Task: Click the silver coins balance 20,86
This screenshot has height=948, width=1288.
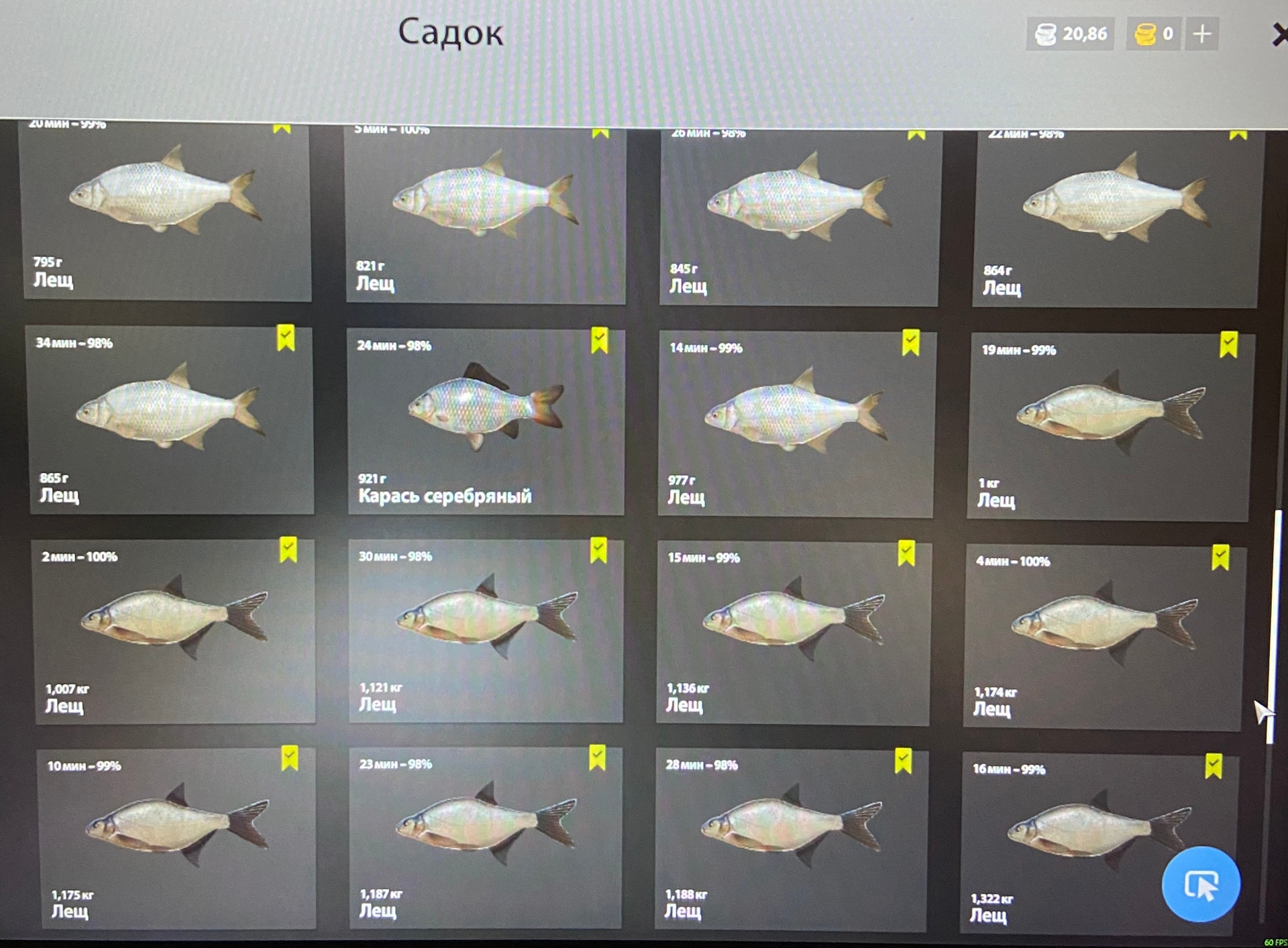Action: (x=1070, y=34)
